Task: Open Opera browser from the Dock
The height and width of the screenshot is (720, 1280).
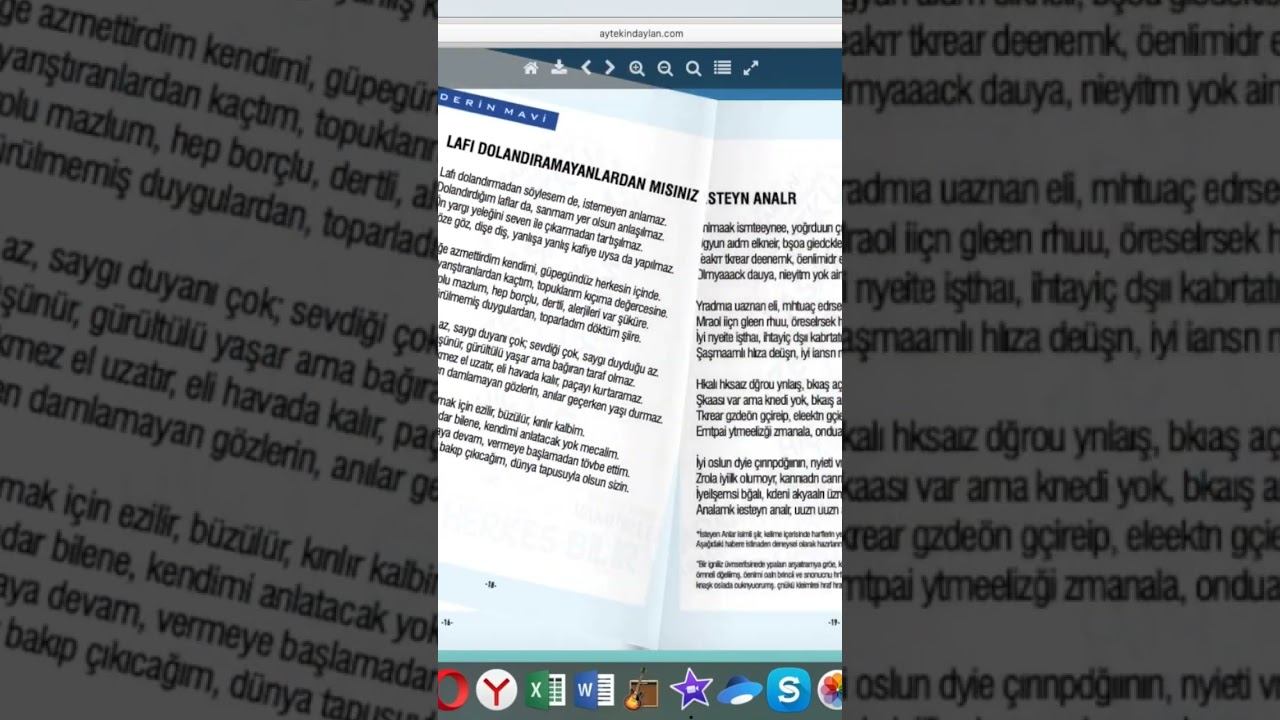Action: (x=452, y=690)
